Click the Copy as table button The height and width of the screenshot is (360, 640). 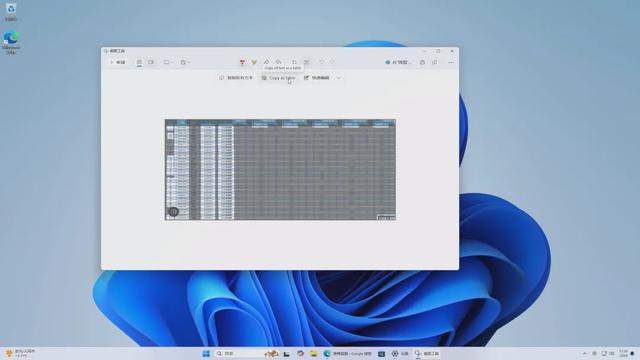click(x=278, y=78)
